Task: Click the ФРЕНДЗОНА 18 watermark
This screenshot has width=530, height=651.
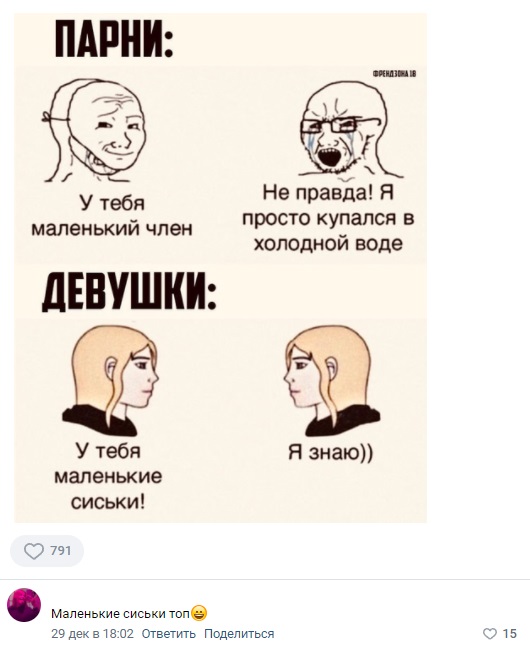Action: pyautogui.click(x=394, y=74)
